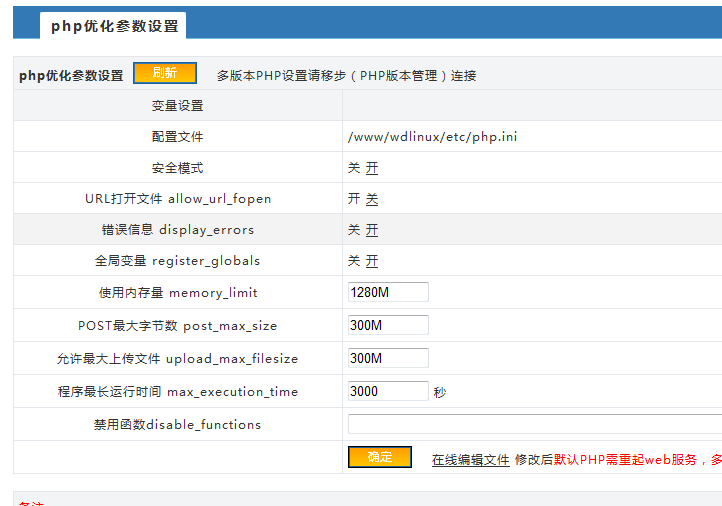Click the 关 state for register_globals

(354, 261)
